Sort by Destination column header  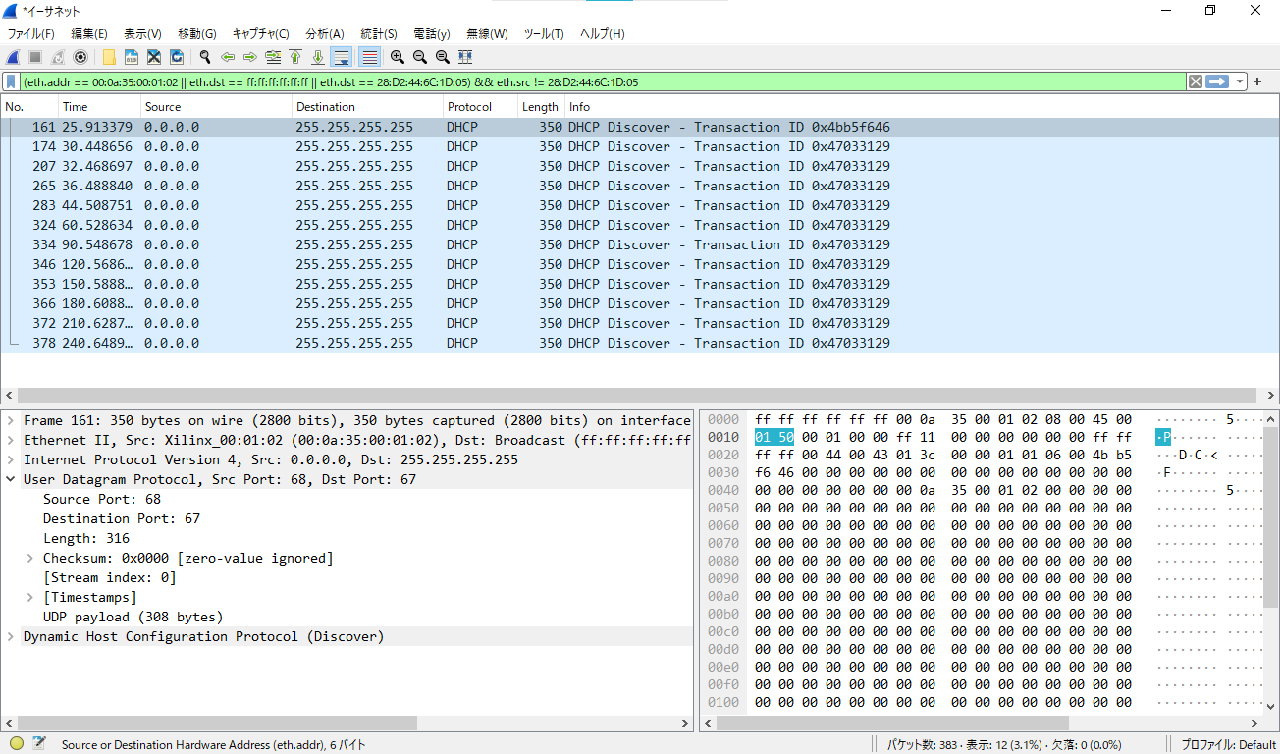368,107
